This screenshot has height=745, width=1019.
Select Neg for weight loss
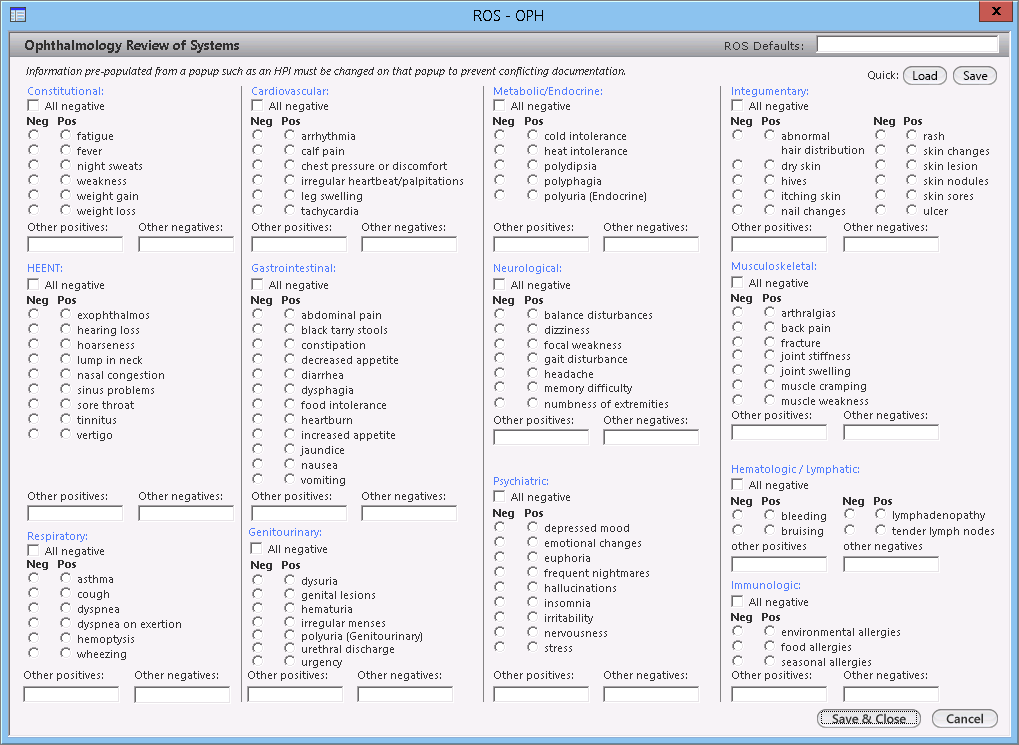[33, 210]
